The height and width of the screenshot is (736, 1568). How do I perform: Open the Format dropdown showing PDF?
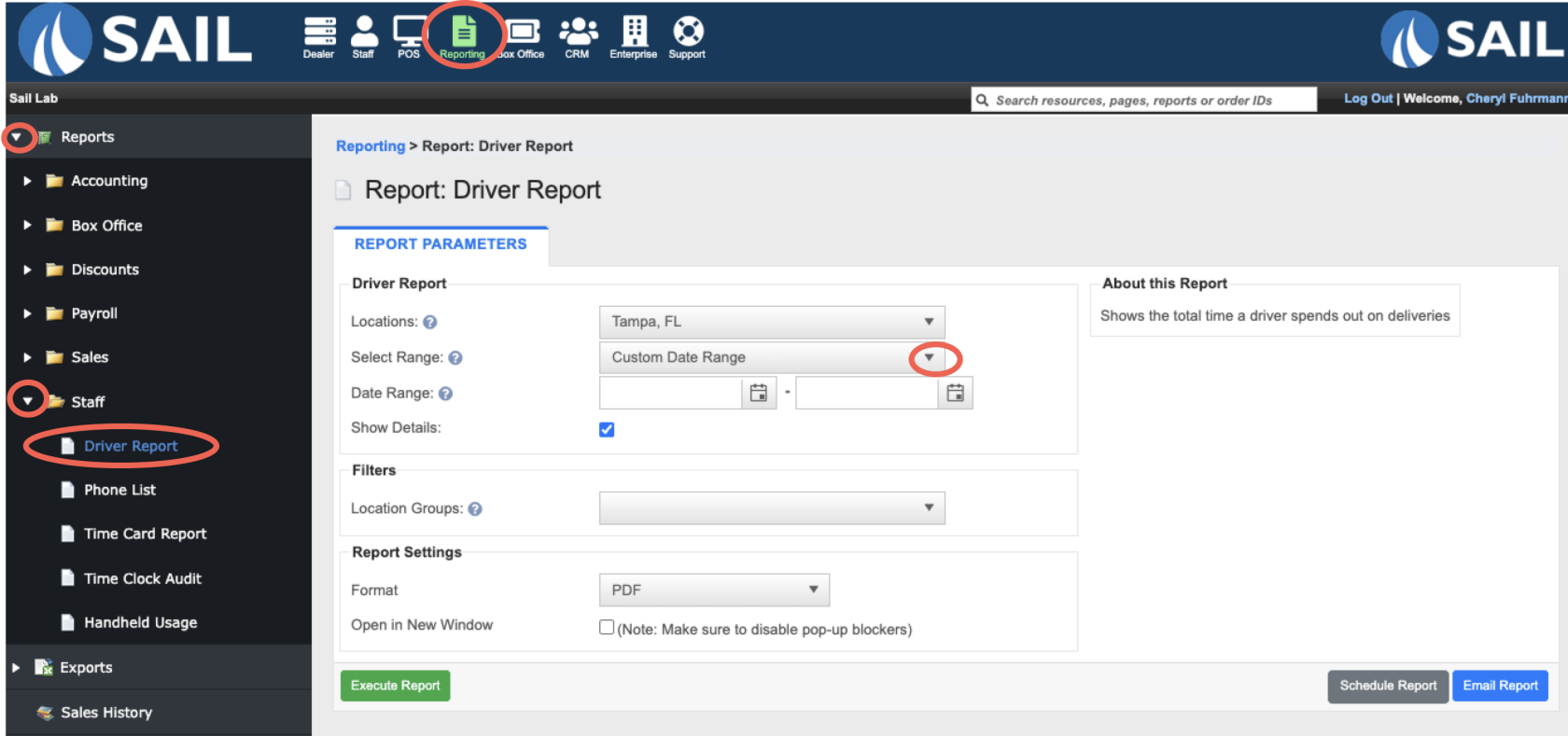click(x=714, y=590)
